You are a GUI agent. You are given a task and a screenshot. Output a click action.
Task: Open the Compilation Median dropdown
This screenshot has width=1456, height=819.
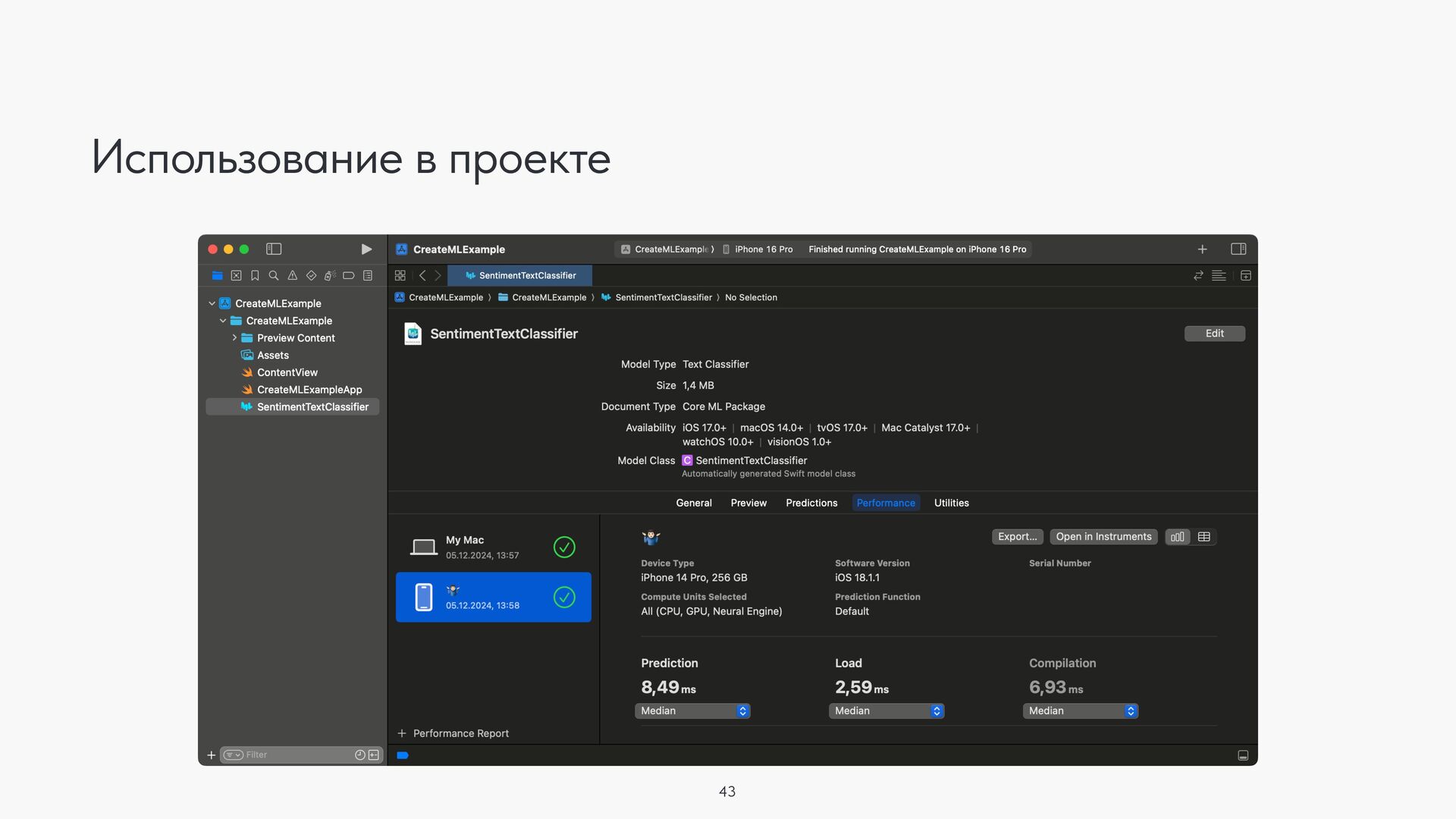1081,711
